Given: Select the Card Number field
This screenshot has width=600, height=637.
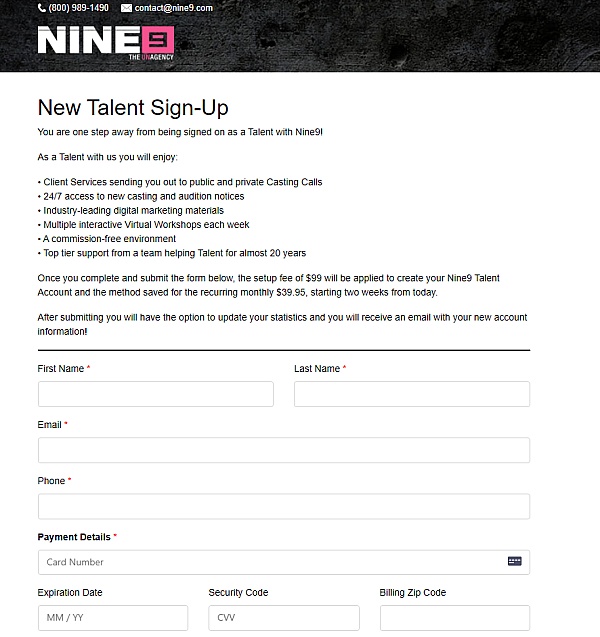Looking at the screenshot, I should 270,562.
